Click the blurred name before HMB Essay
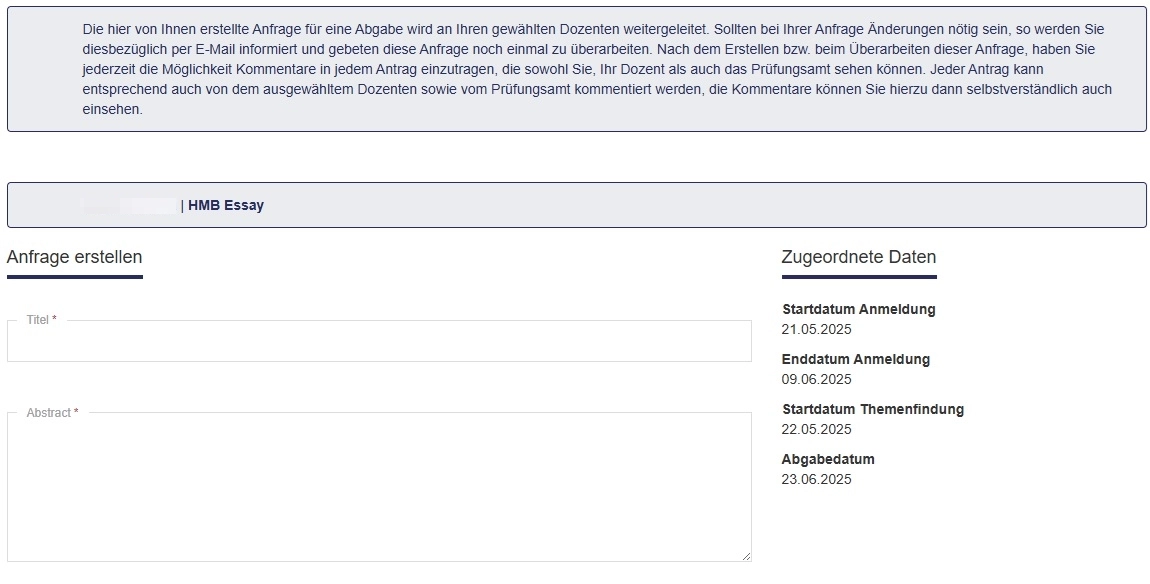The width and height of the screenshot is (1150, 584). coord(130,205)
